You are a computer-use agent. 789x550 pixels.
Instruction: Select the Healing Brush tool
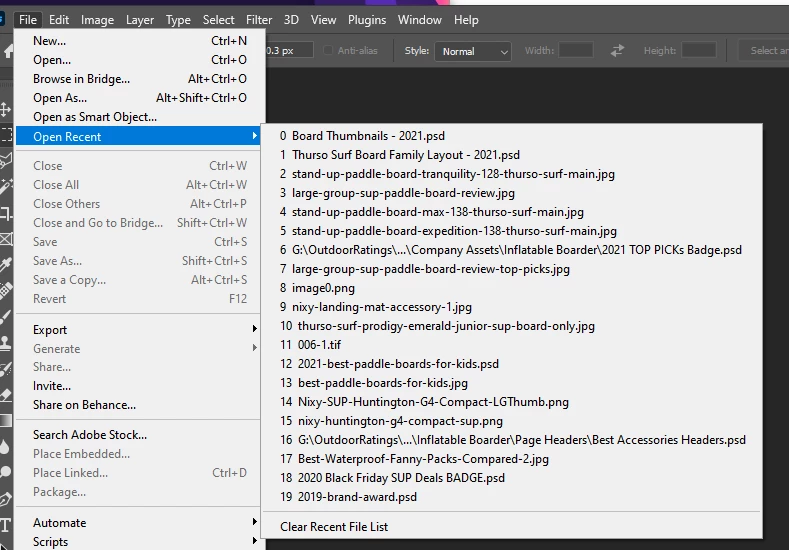pos(6,290)
